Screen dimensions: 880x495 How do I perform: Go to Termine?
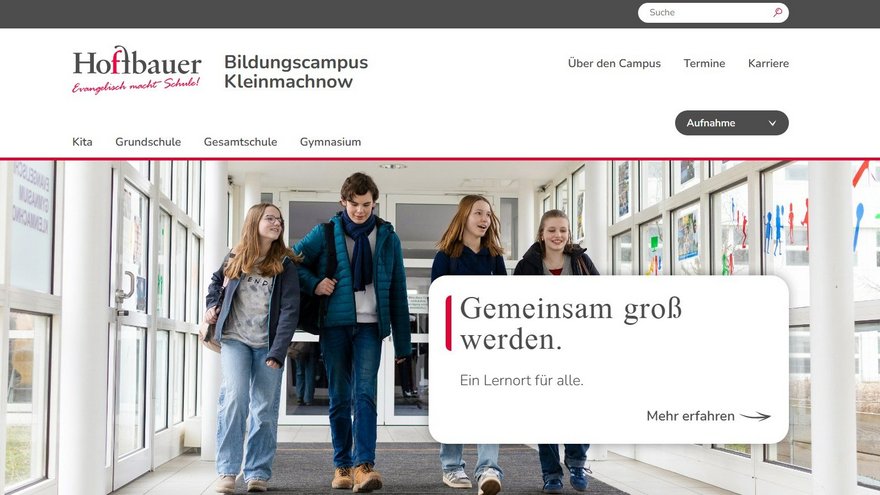tap(704, 63)
